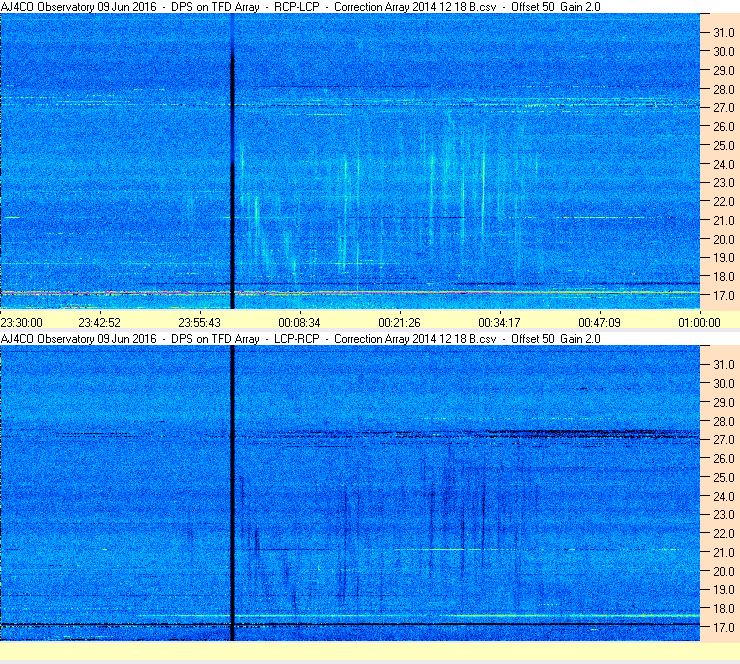Select 22.0 frequency label on LCP-RCP plot
The width and height of the screenshot is (740, 664).
click(724, 533)
